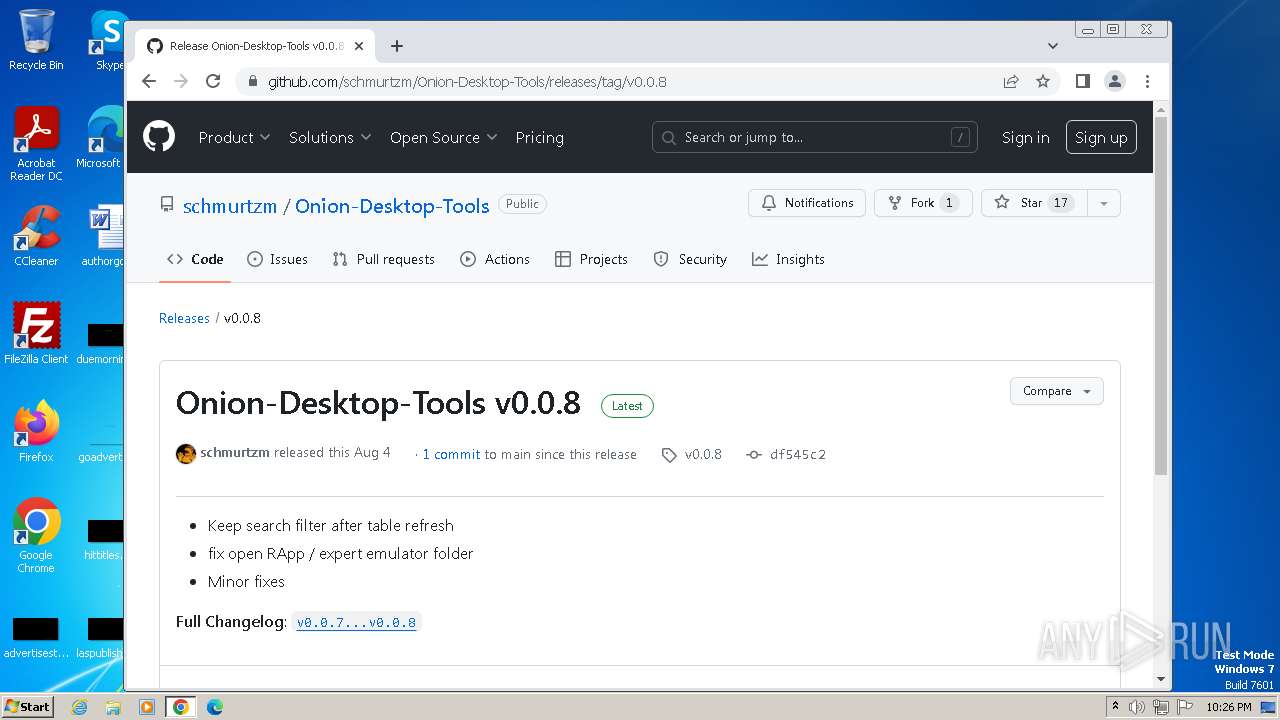Click schmurtzm author name in release
The image size is (1280, 720).
tap(235, 453)
